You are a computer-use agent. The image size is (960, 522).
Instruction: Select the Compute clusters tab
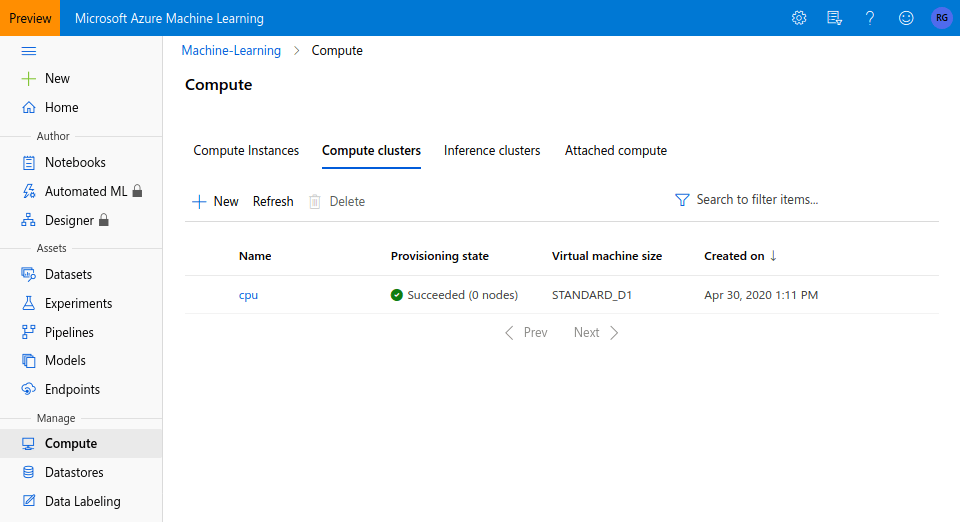[372, 151]
